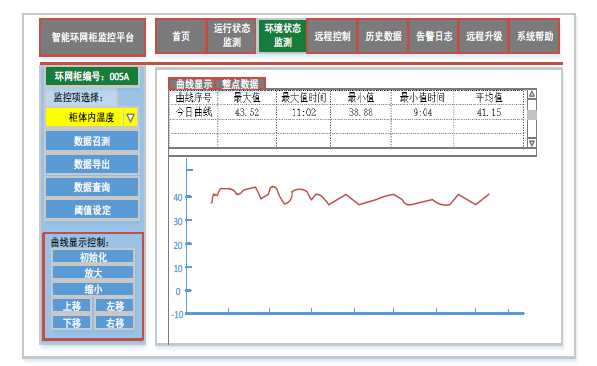Go to 运行状态监测 page
Image resolution: width=597 pixels, height=366 pixels.
231,36
